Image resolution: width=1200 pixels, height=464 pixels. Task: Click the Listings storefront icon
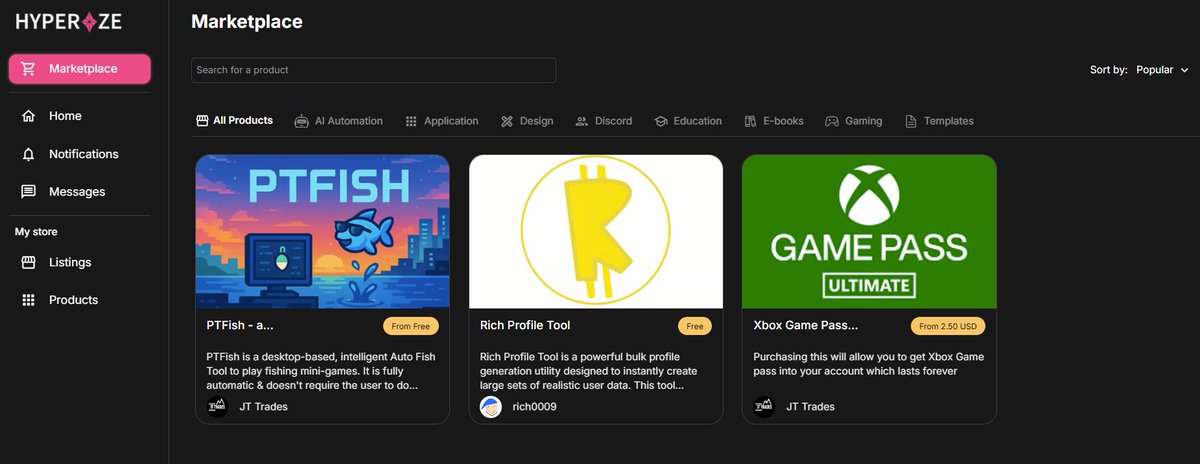28,263
